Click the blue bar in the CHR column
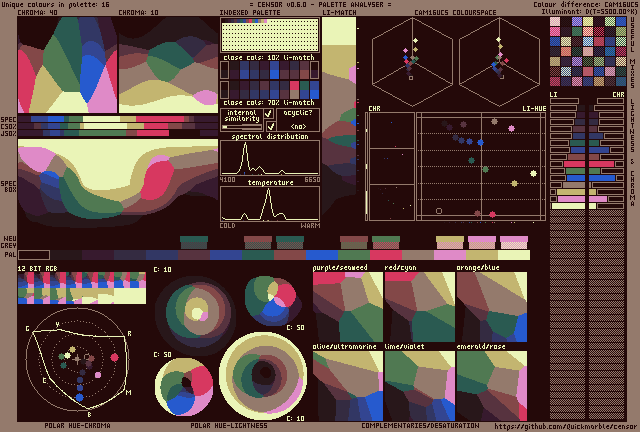This screenshot has width=640, height=432. (x=602, y=178)
